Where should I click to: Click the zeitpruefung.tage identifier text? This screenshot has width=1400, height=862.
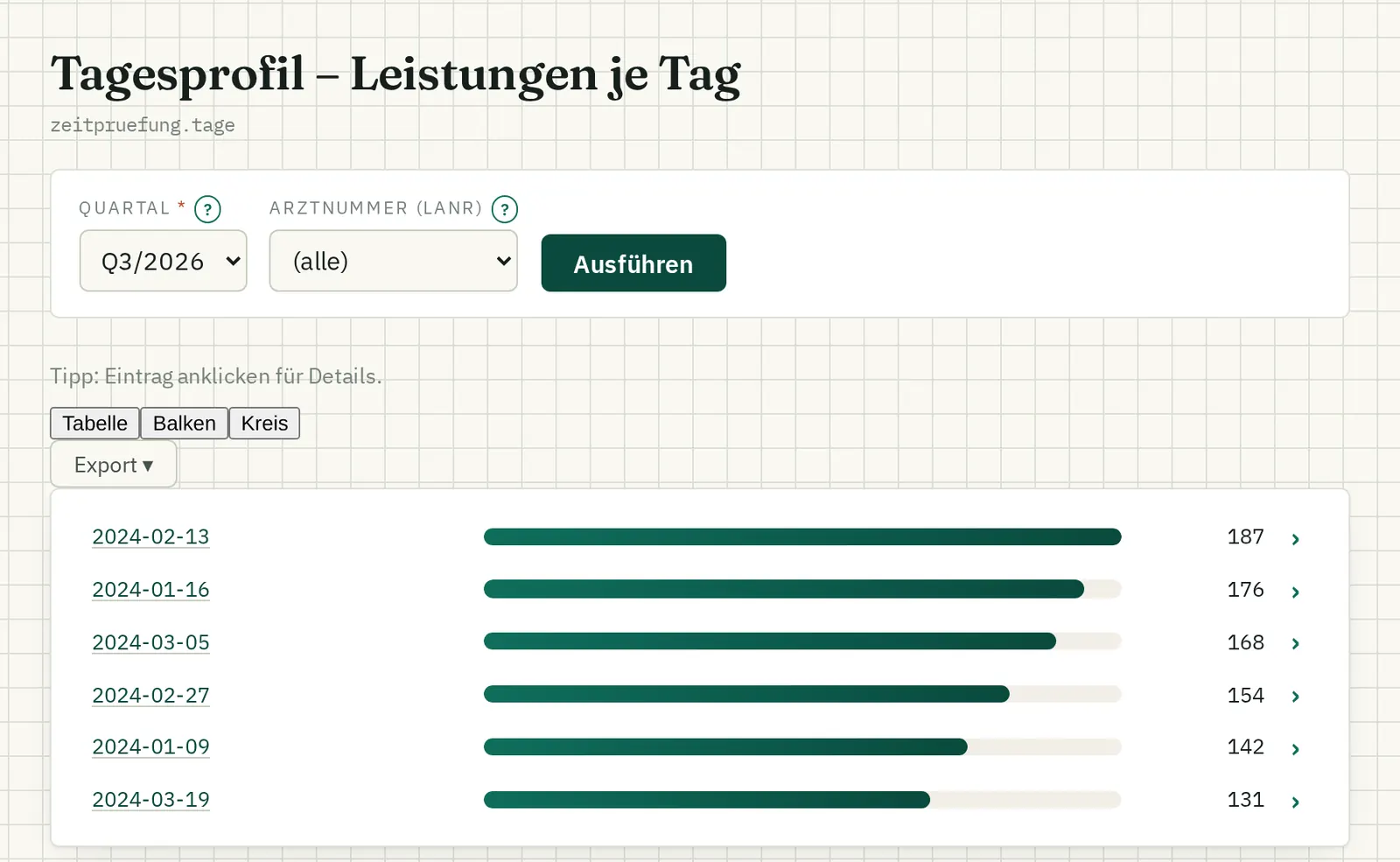coord(143,125)
